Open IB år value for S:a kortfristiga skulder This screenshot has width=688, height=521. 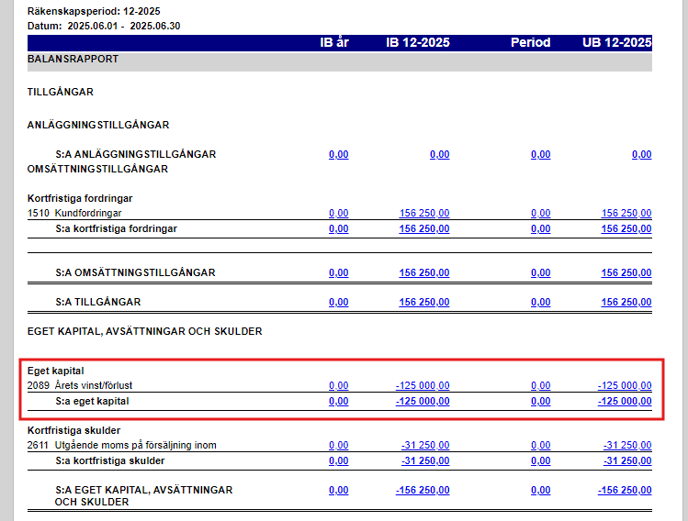pos(338,461)
